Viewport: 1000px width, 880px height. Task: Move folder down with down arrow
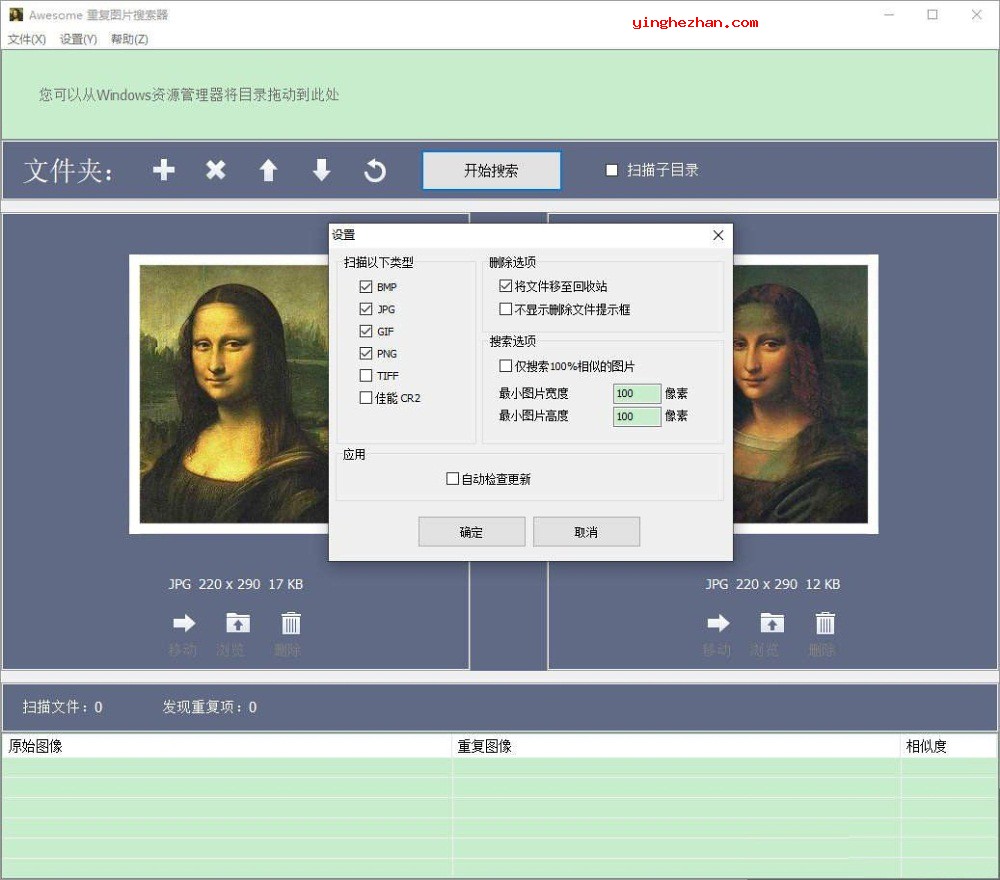click(x=321, y=170)
